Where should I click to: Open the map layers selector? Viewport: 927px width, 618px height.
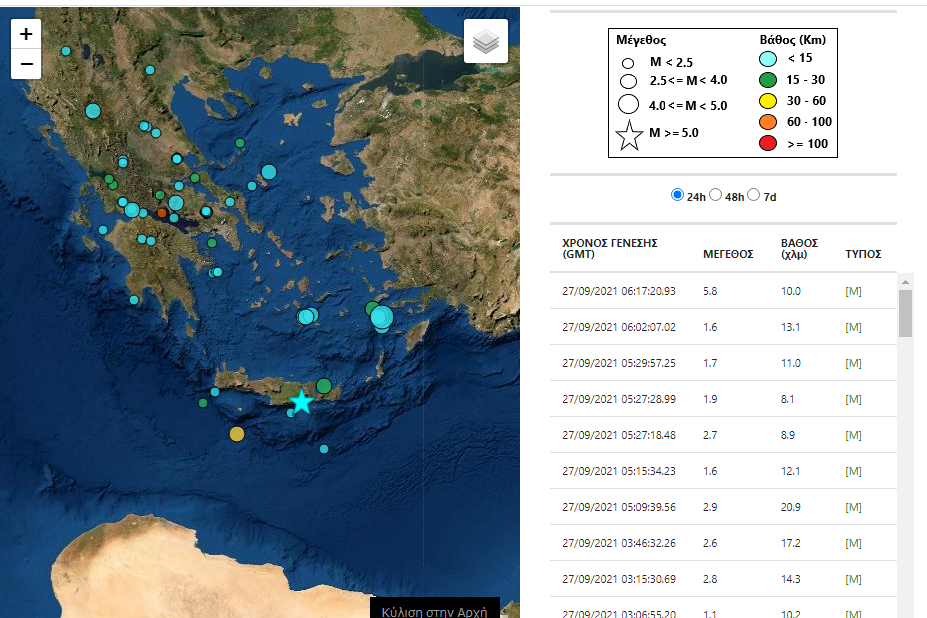486,41
